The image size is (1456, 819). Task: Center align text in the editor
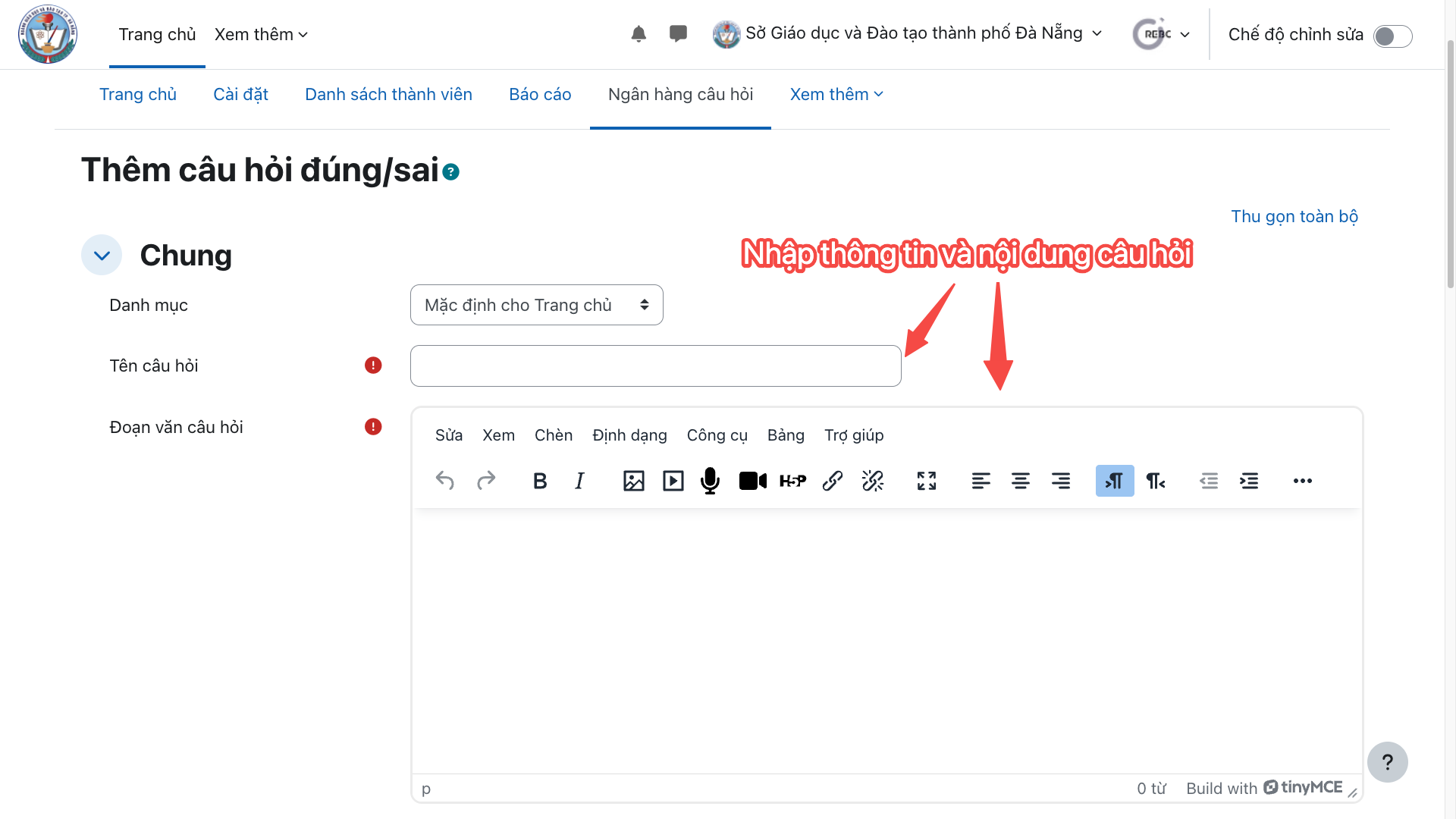click(x=1021, y=481)
